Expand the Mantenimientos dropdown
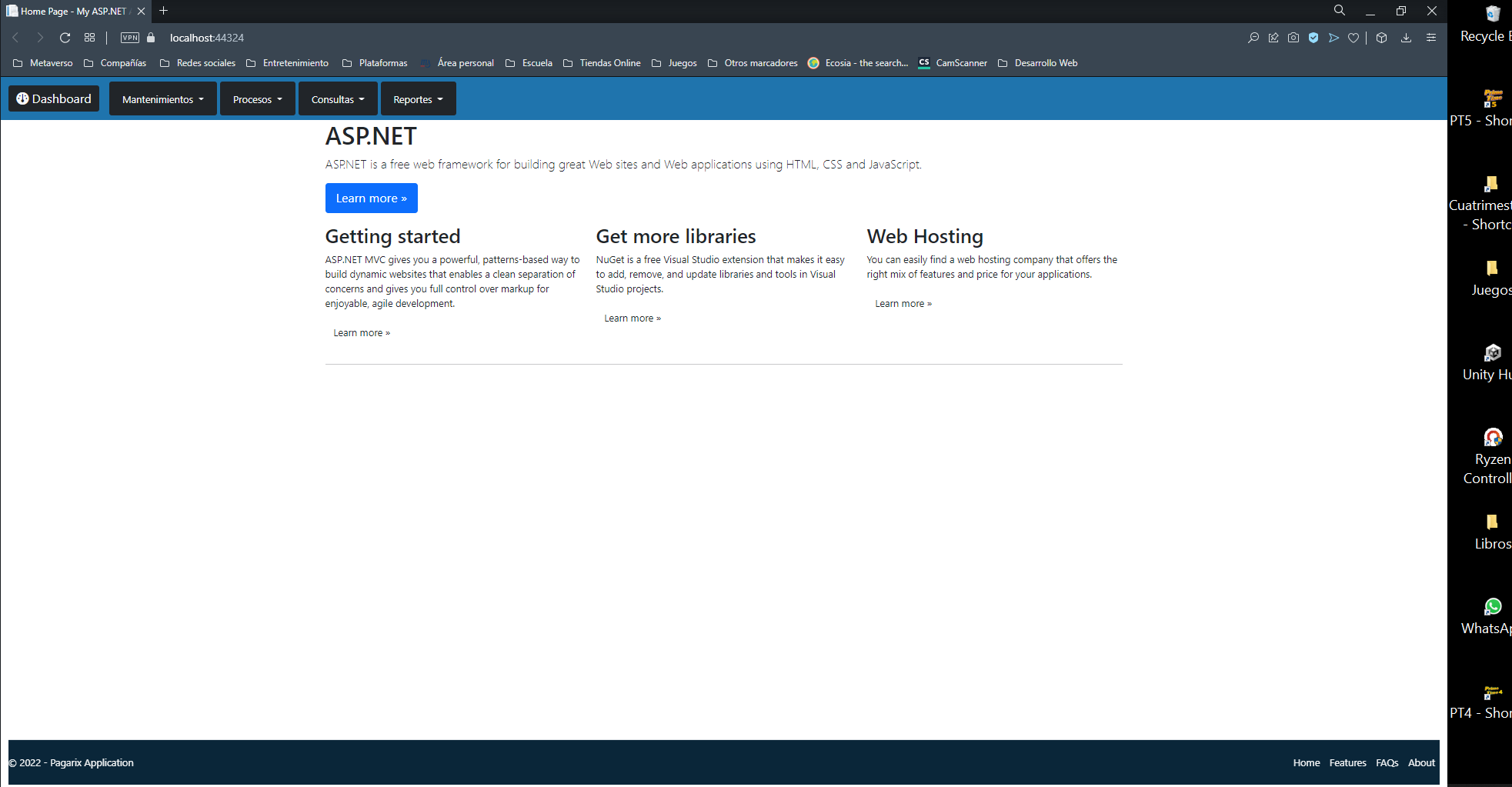1512x787 pixels. 162,98
